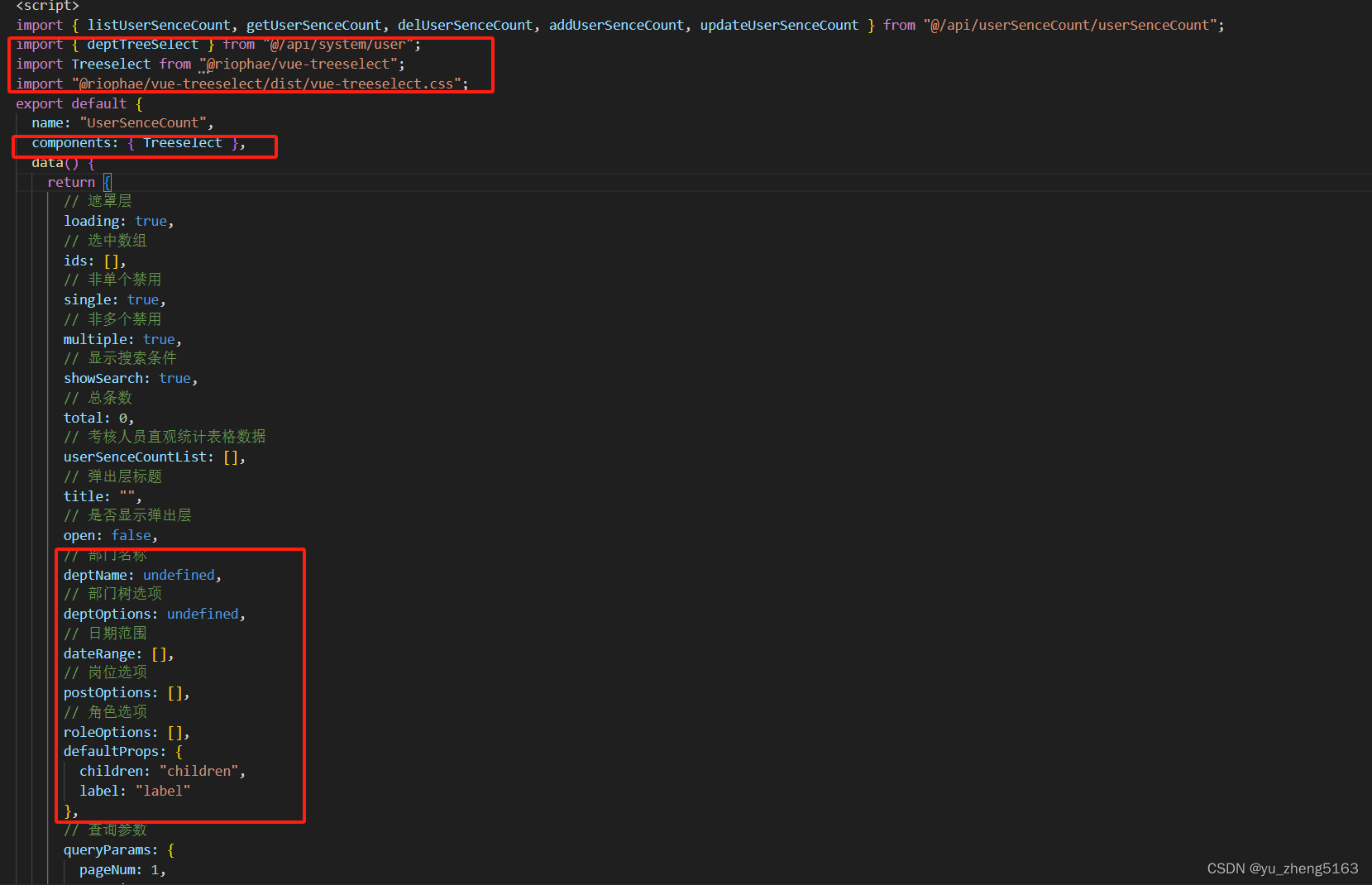The width and height of the screenshot is (1372, 885).
Task: Click the deptName: undefined line
Action: pyautogui.click(x=142, y=576)
